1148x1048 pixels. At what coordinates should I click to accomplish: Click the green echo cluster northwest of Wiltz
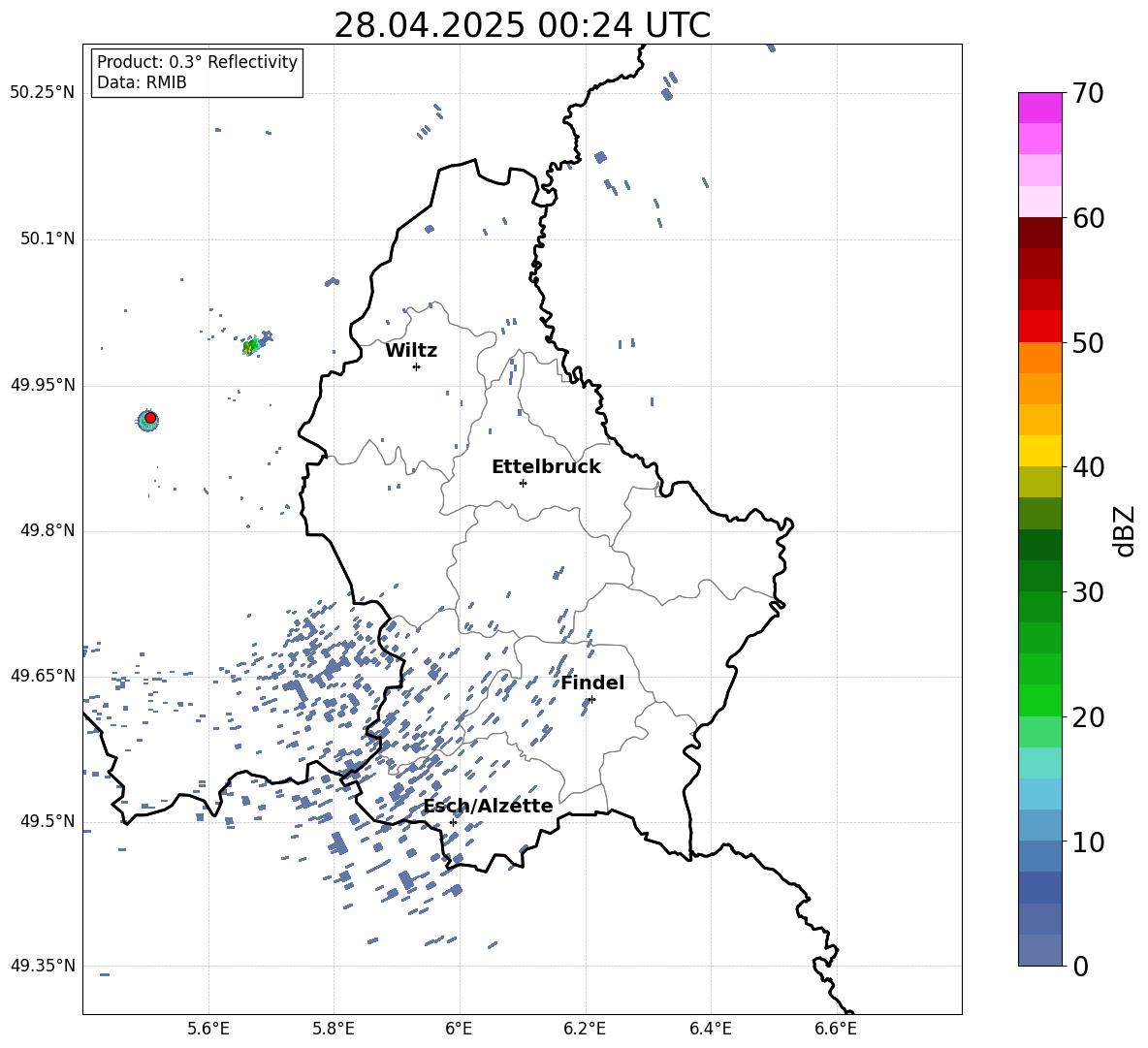252,345
